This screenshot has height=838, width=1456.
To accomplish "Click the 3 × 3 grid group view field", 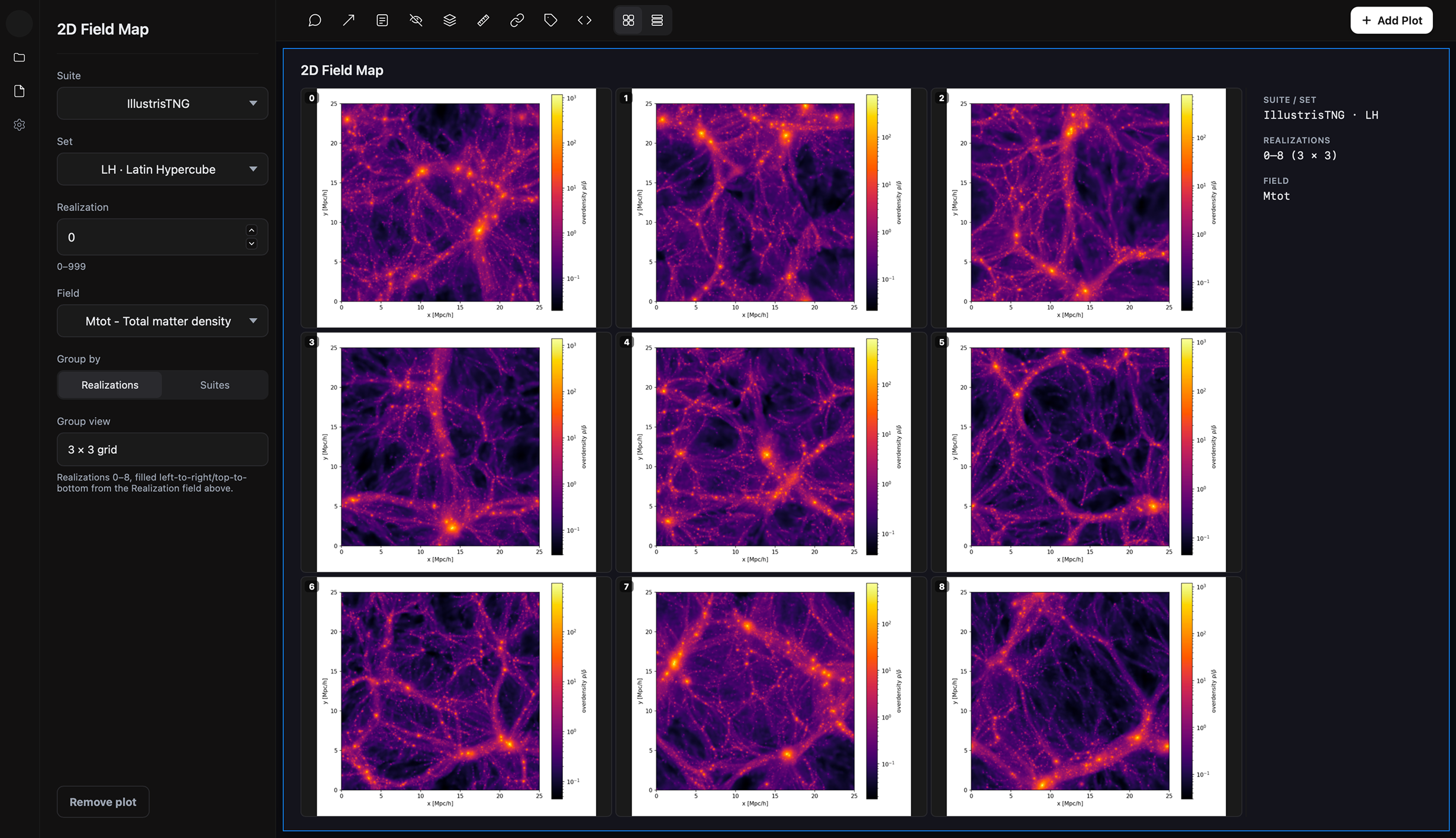I will (x=162, y=449).
